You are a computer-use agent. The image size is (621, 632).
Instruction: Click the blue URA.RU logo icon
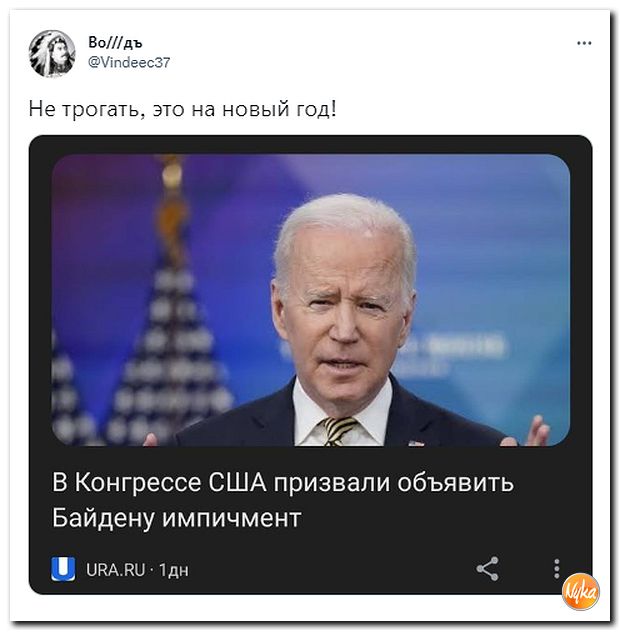[63, 569]
